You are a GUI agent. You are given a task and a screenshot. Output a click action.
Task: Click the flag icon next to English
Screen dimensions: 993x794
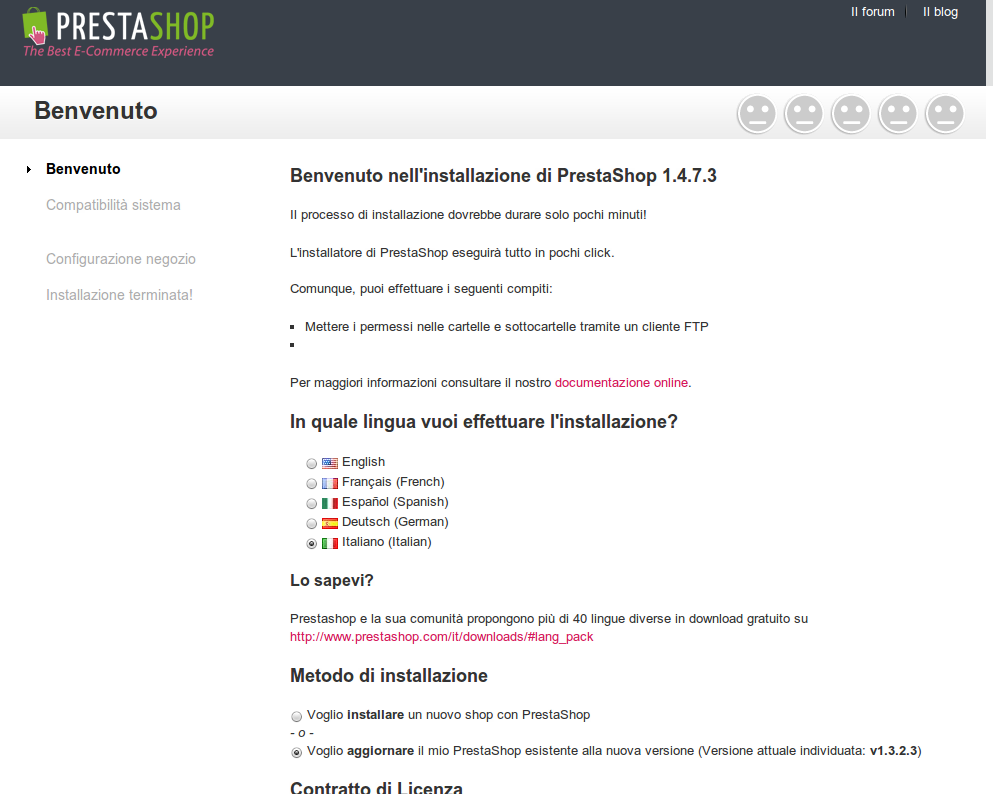click(x=329, y=463)
